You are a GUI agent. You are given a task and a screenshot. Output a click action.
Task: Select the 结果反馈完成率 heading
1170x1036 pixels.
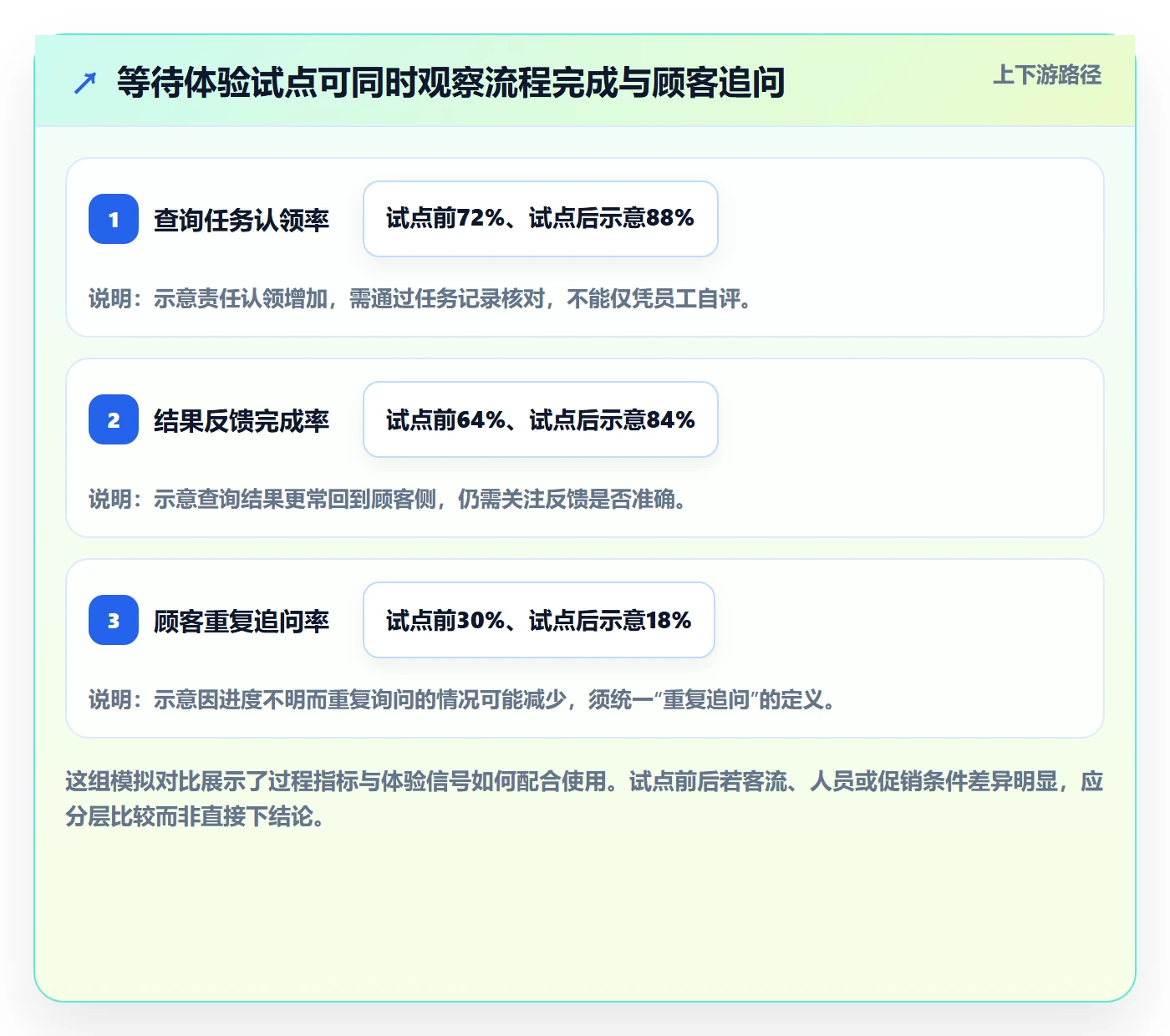pyautogui.click(x=242, y=420)
